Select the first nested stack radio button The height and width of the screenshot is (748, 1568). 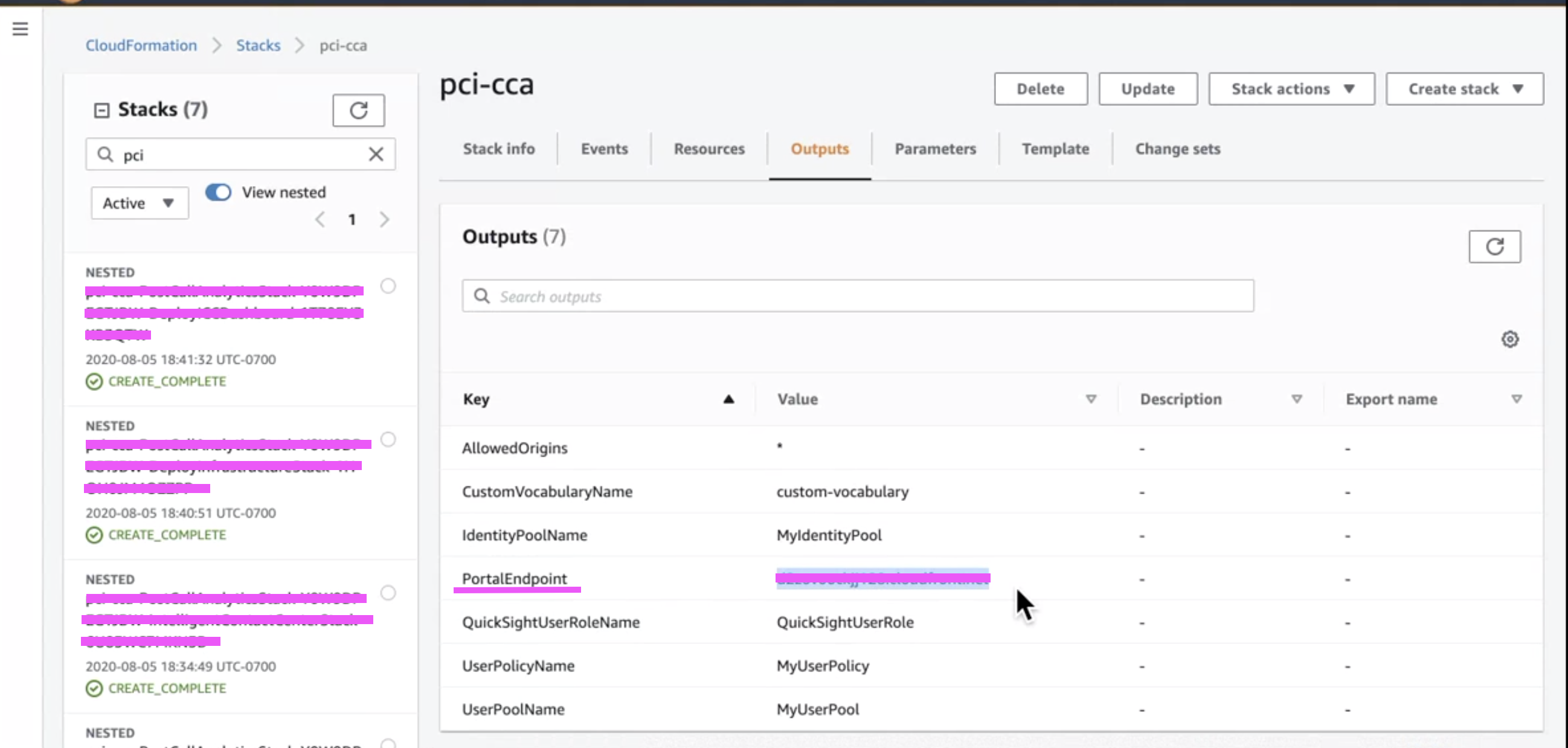(x=388, y=286)
